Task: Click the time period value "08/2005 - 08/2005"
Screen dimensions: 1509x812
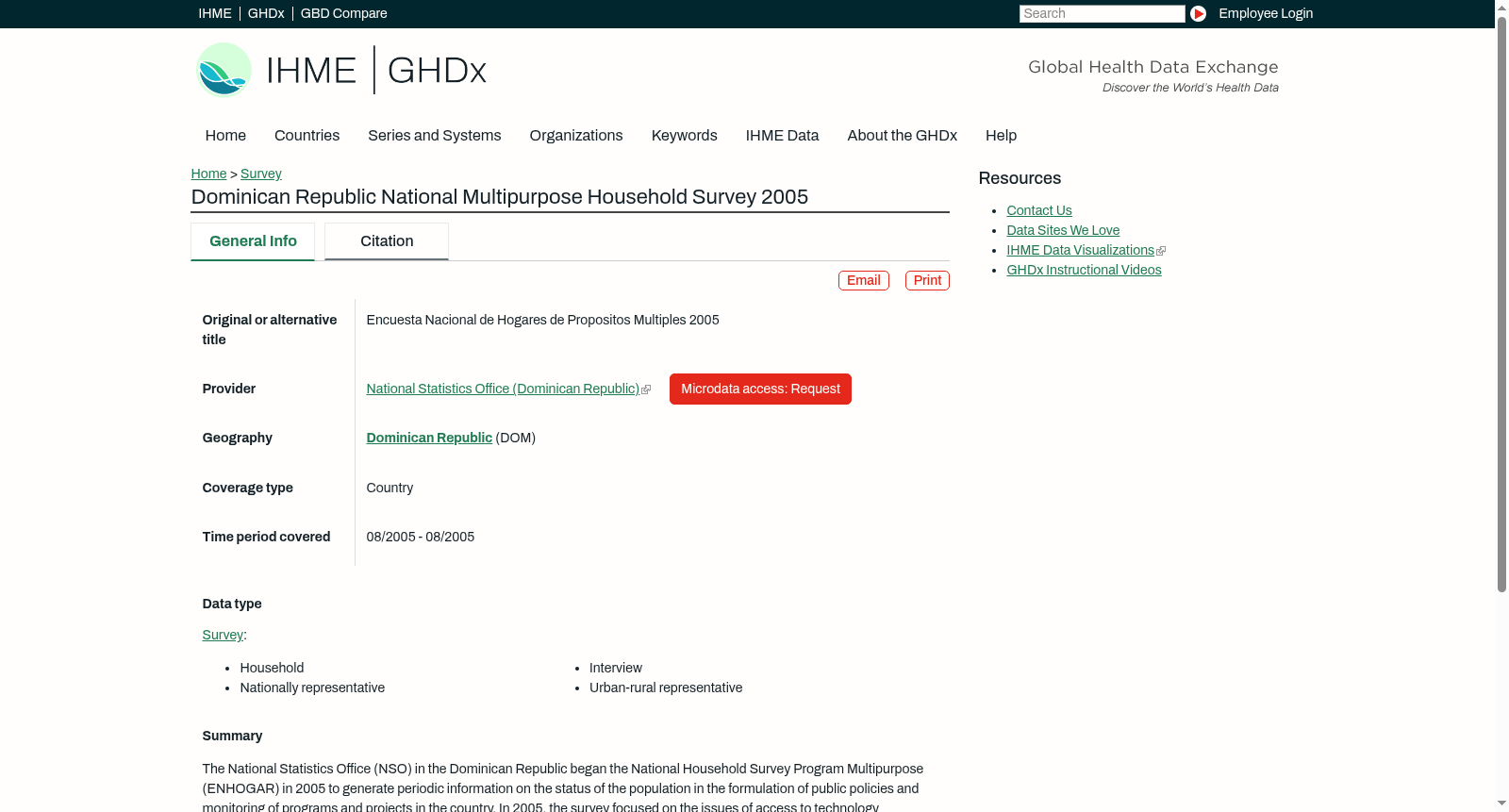Action: 421,537
